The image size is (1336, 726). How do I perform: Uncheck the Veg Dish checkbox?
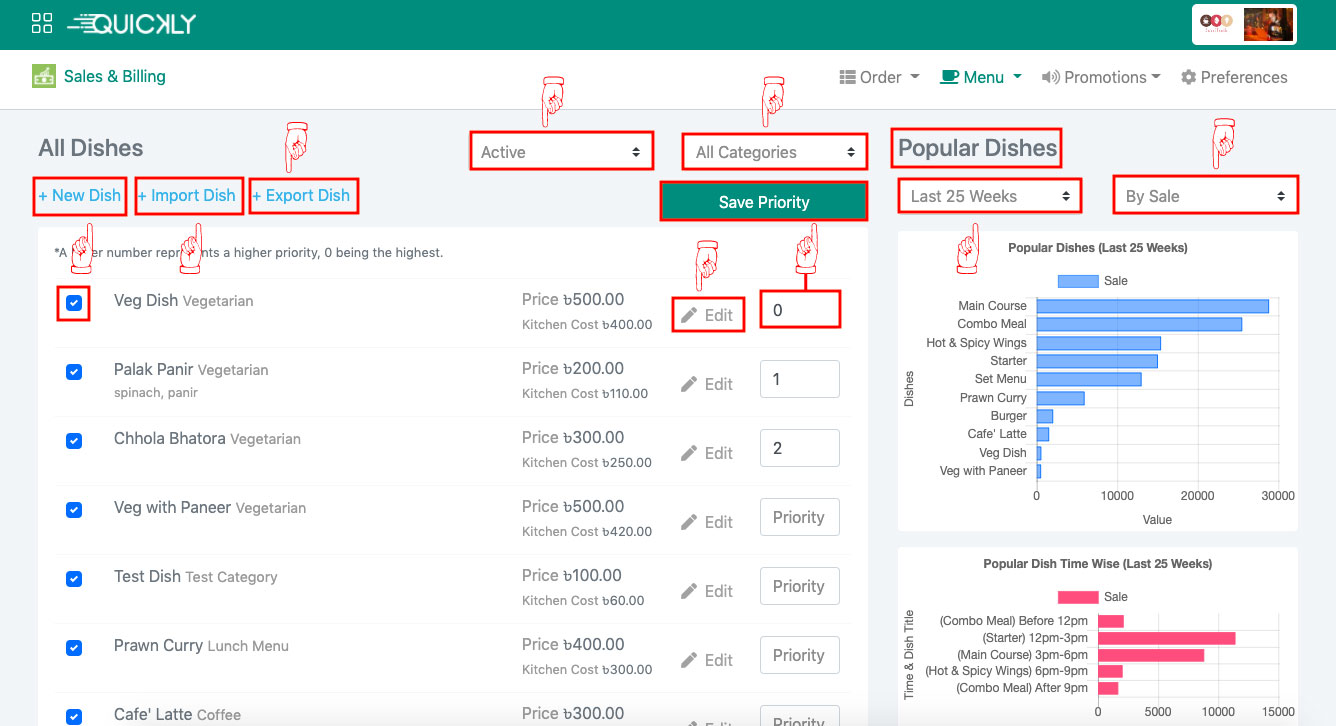[x=73, y=302]
